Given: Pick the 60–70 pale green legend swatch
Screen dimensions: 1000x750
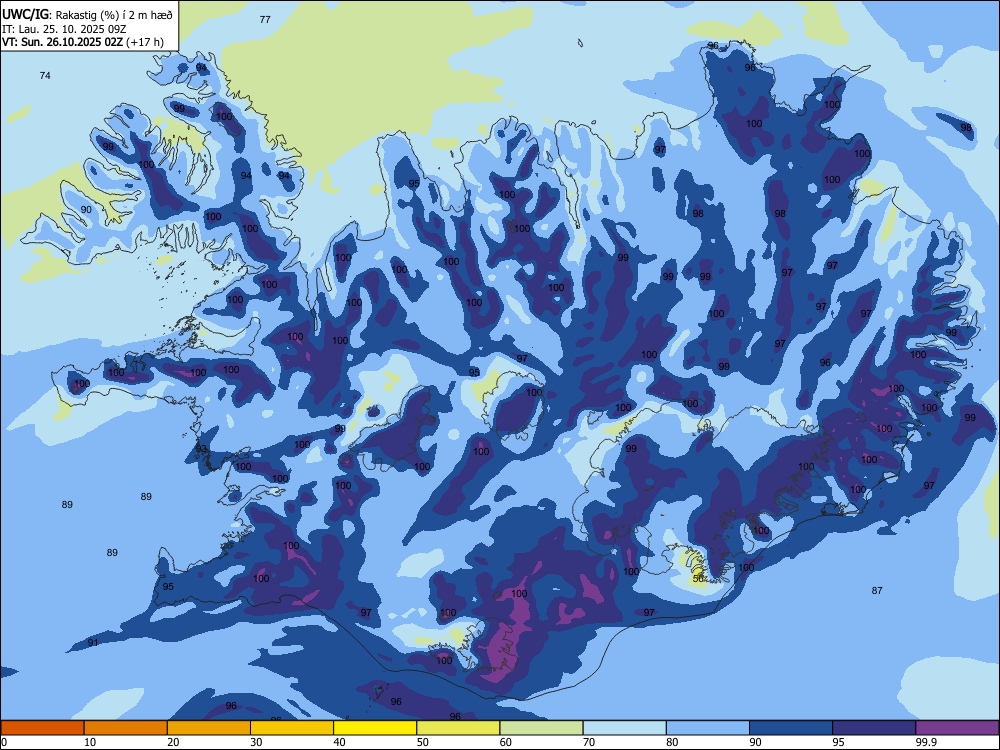Looking at the screenshot, I should click(x=541, y=728).
